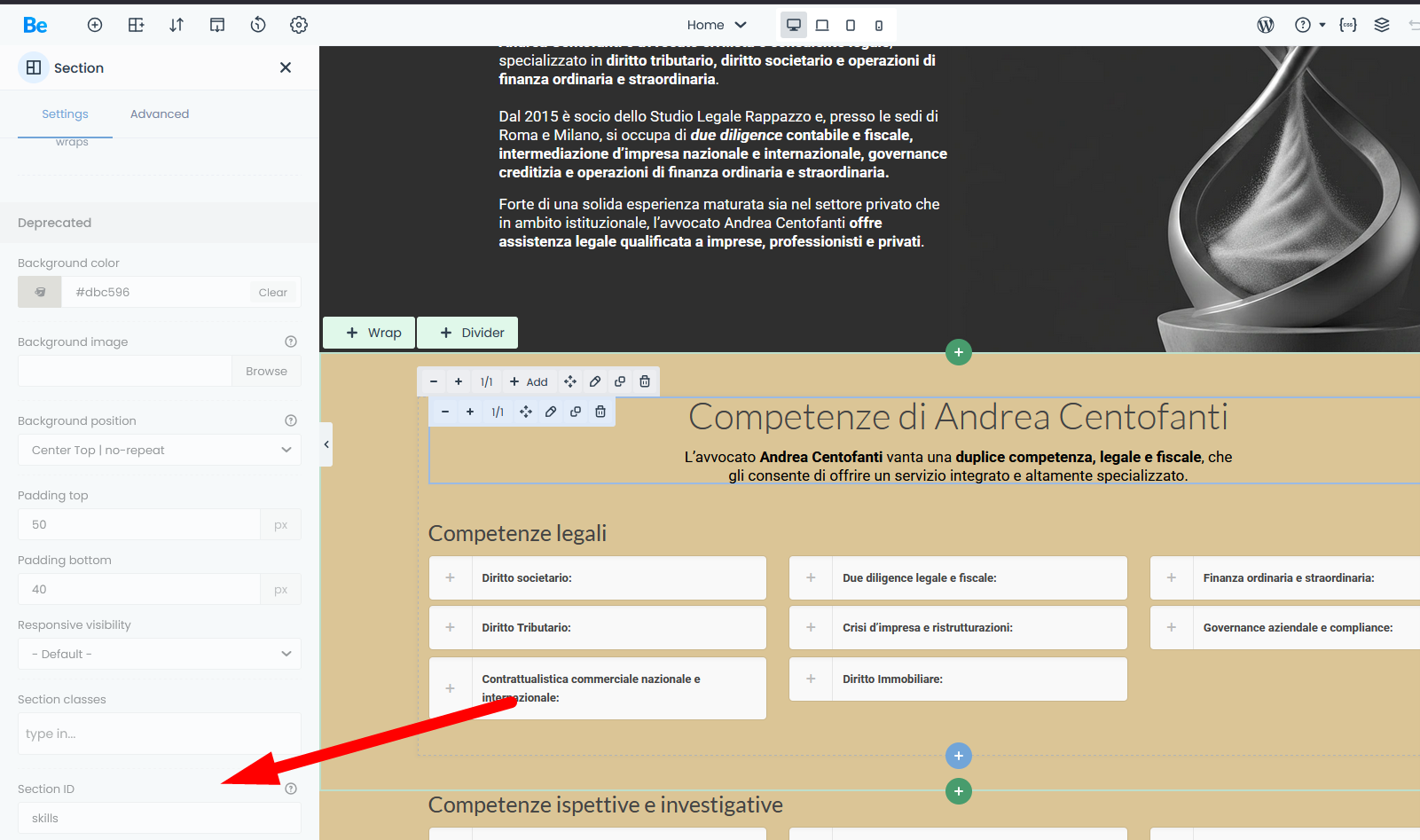Expand the Diritto societario accordion item
Image resolution: width=1420 pixels, height=840 pixels.
(451, 577)
